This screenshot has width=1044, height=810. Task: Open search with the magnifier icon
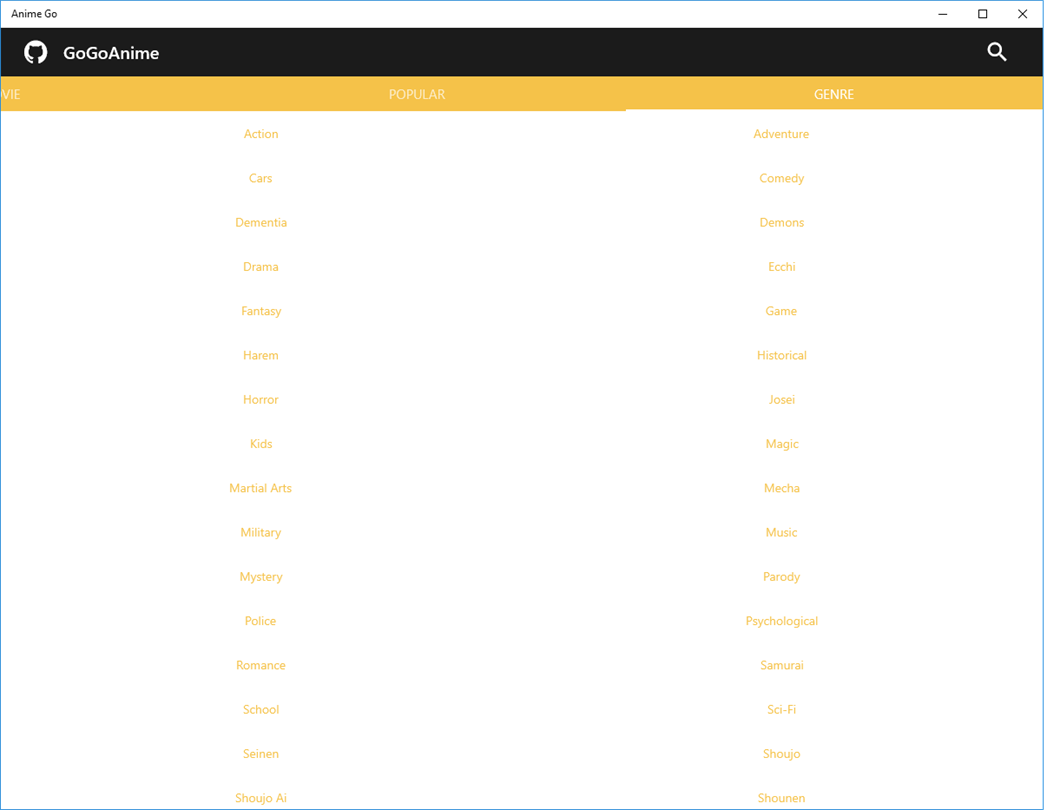pos(996,52)
